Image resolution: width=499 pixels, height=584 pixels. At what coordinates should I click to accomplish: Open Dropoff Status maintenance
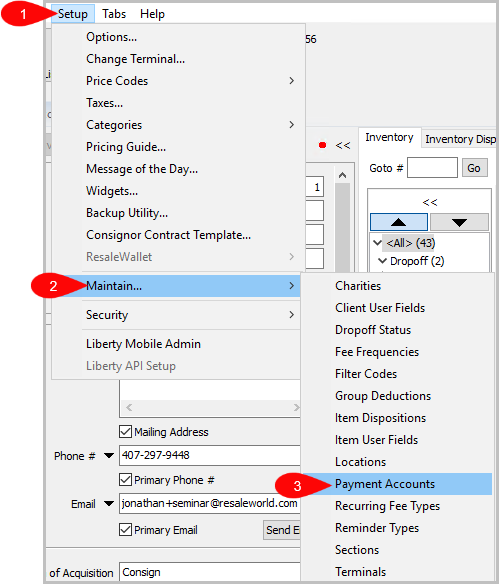(397, 330)
